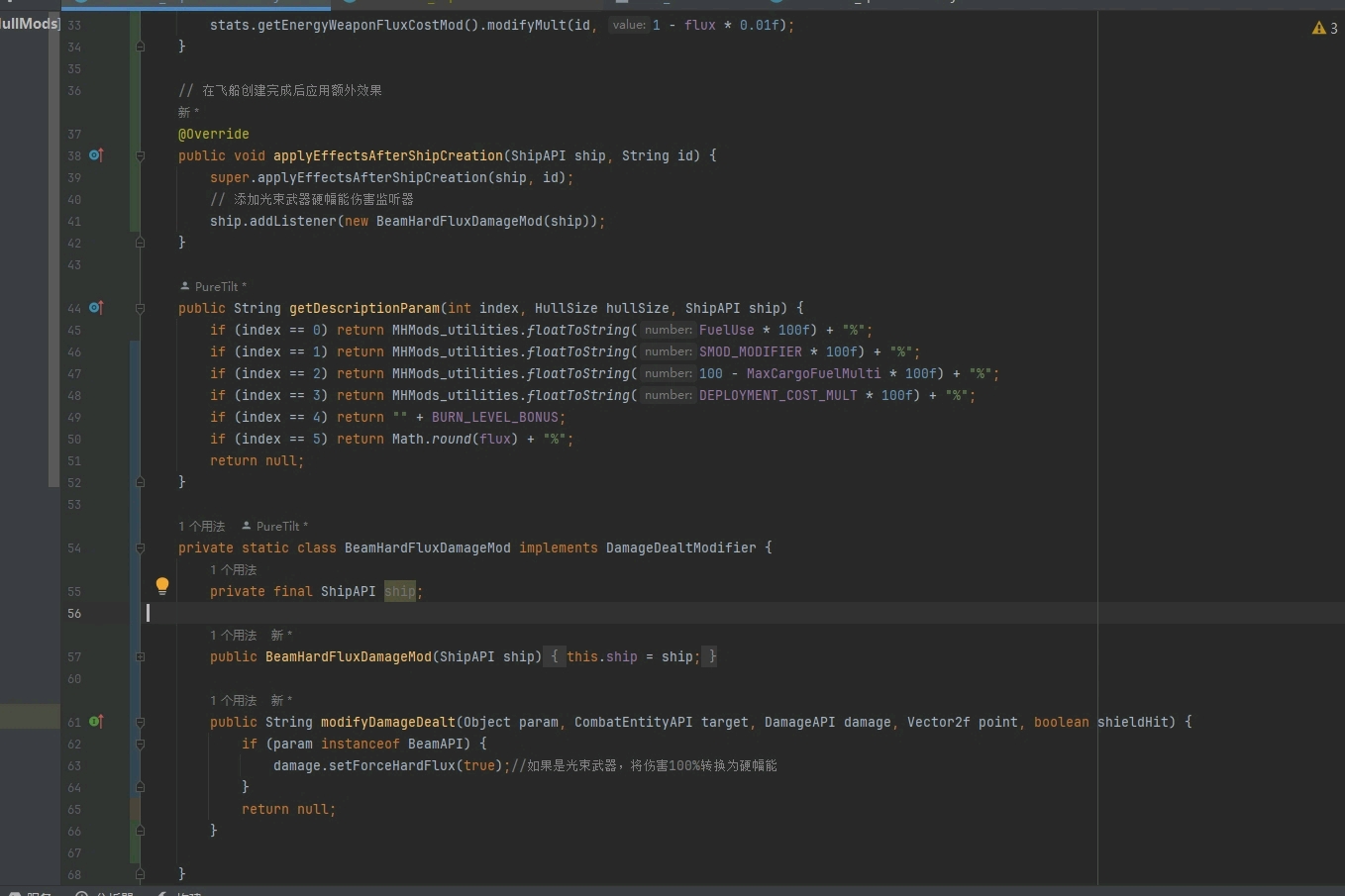Show the usages hint above the private ShipAPI ship field
Screen dimensions: 1345x896
point(234,569)
